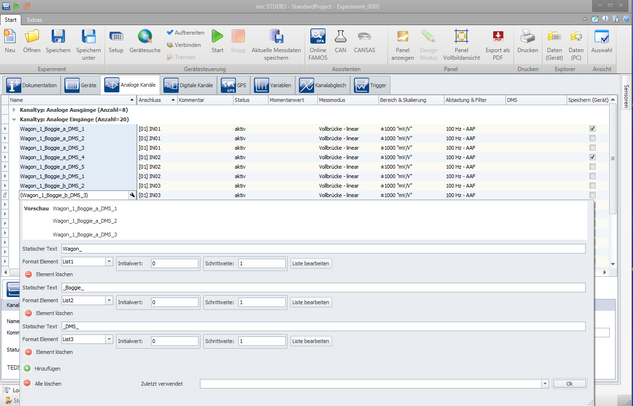
Task: Open the CAN assistant
Action: (342, 38)
